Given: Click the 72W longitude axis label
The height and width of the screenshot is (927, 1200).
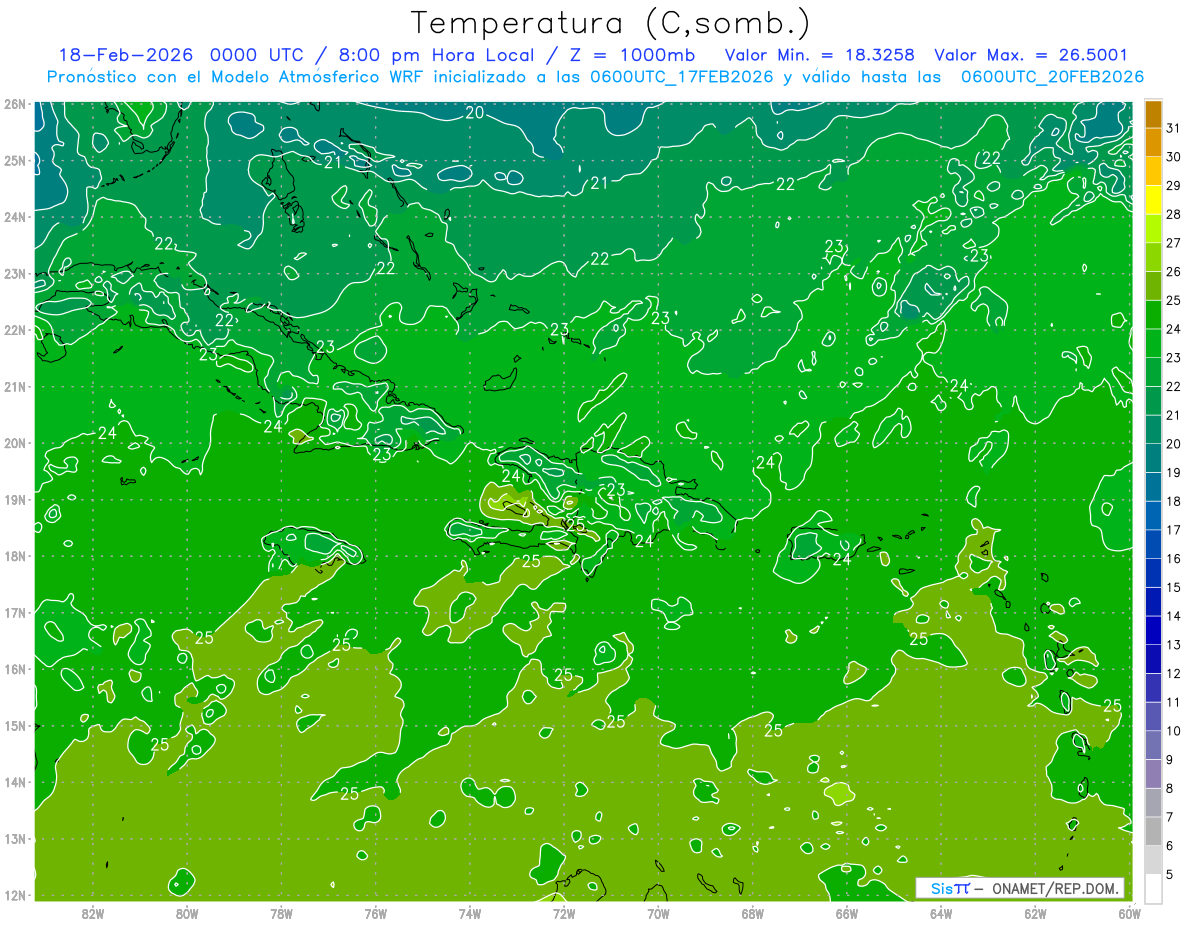Looking at the screenshot, I should (x=564, y=913).
